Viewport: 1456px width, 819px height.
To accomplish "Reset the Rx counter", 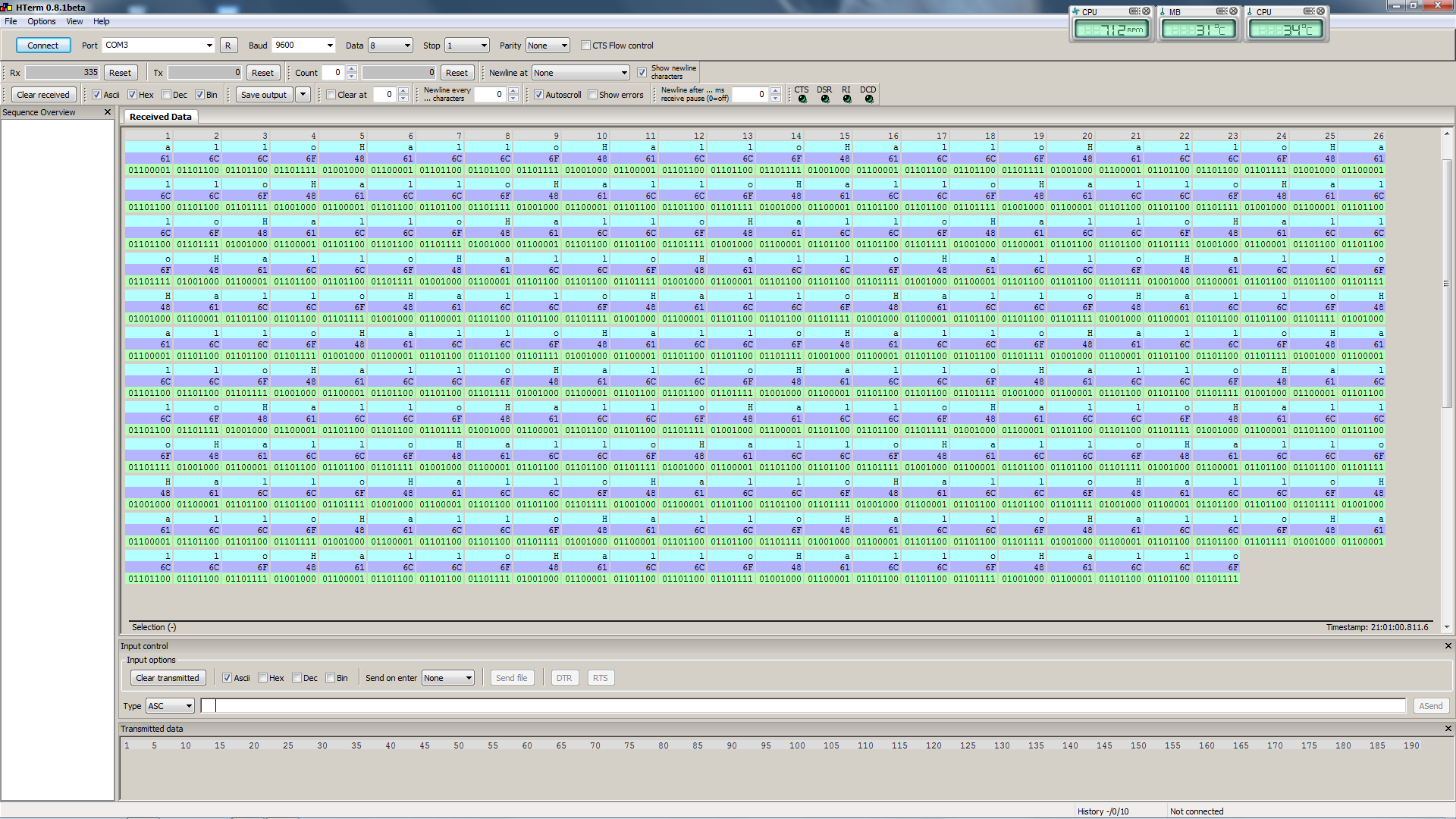I will point(120,73).
